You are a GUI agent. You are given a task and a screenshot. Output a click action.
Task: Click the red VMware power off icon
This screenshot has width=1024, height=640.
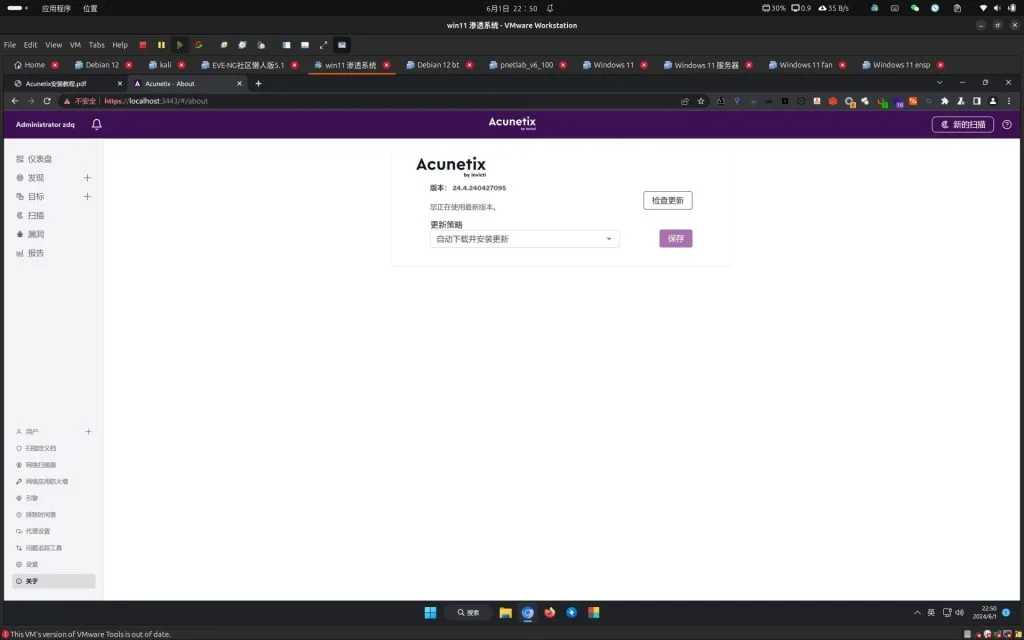(143, 45)
